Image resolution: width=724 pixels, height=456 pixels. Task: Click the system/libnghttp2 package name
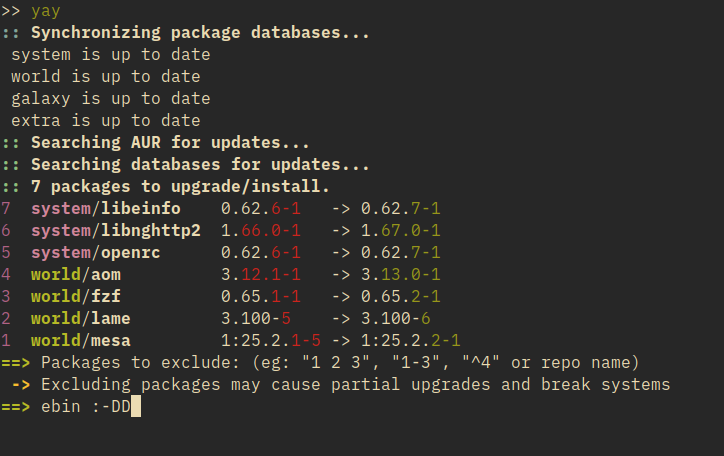click(115, 231)
